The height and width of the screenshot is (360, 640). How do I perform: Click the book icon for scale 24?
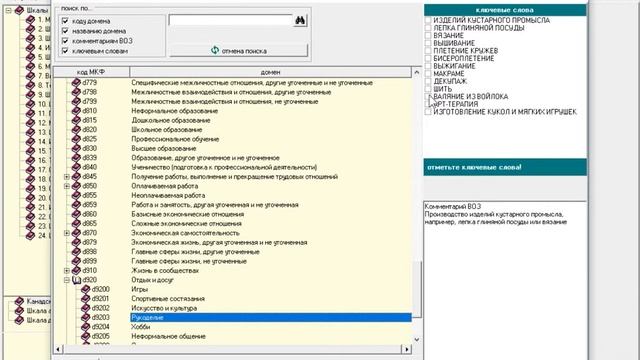30,236
